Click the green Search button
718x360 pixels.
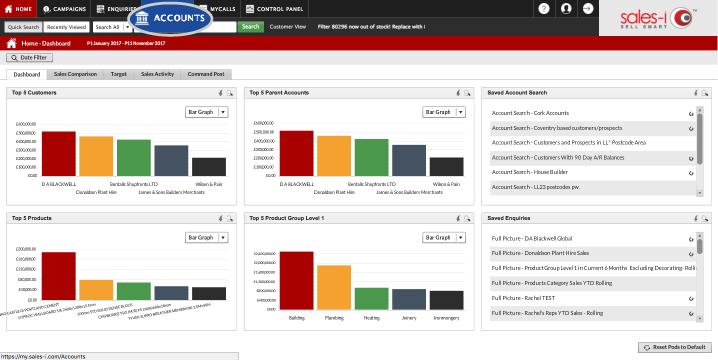tap(250, 27)
